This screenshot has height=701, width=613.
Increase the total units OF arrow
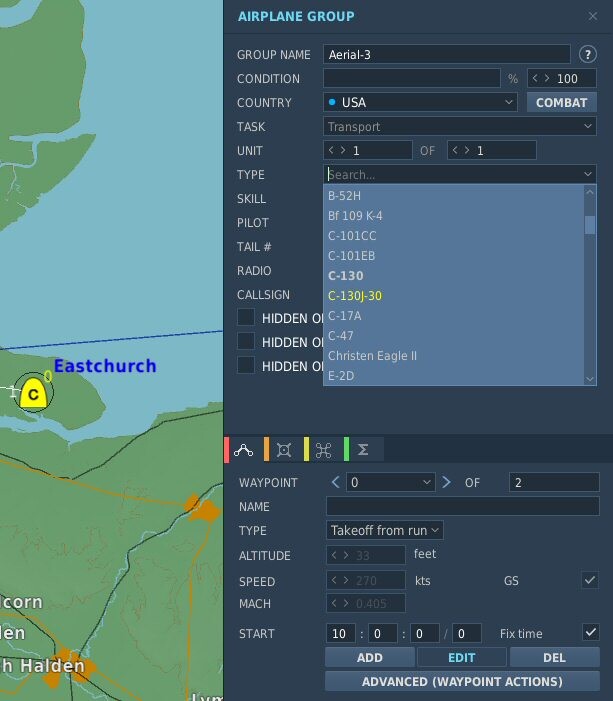(x=466, y=150)
